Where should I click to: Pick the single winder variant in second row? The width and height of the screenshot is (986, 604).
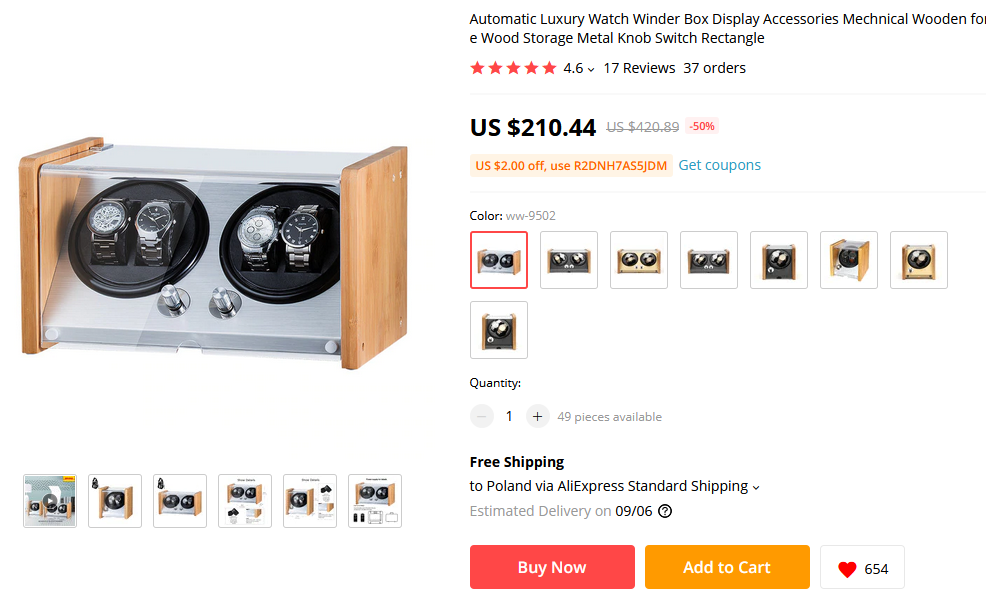[x=499, y=330]
